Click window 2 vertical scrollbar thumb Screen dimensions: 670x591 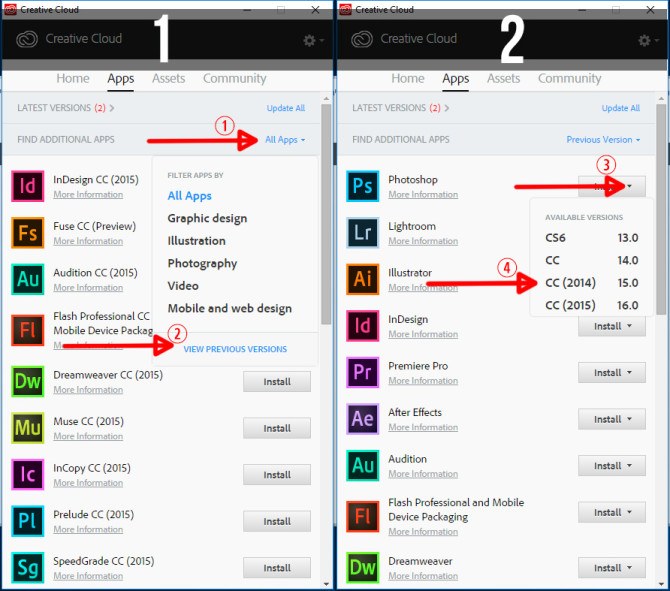[661, 209]
